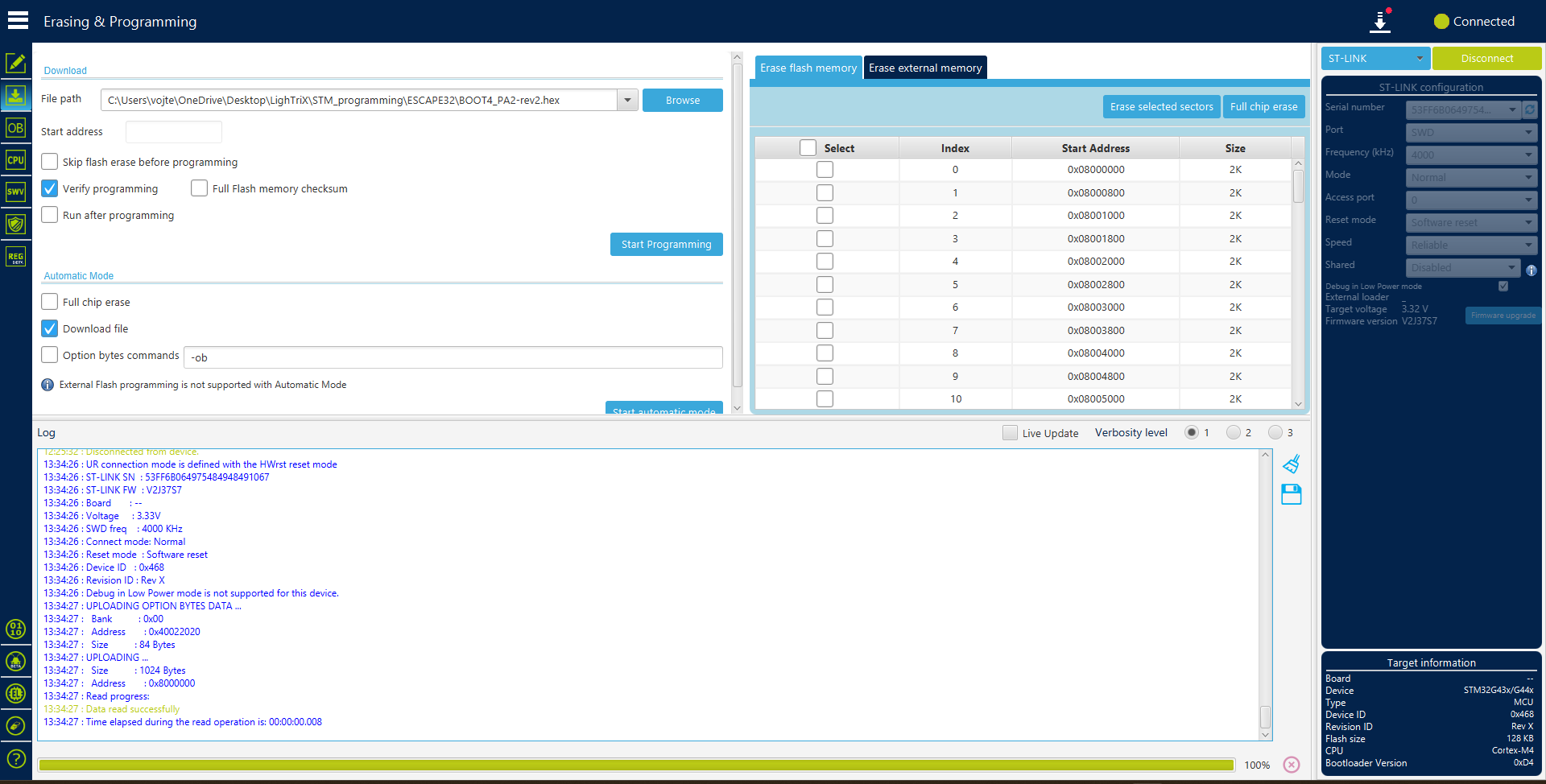
Task: Open the CPU panel icon
Action: coord(16,160)
